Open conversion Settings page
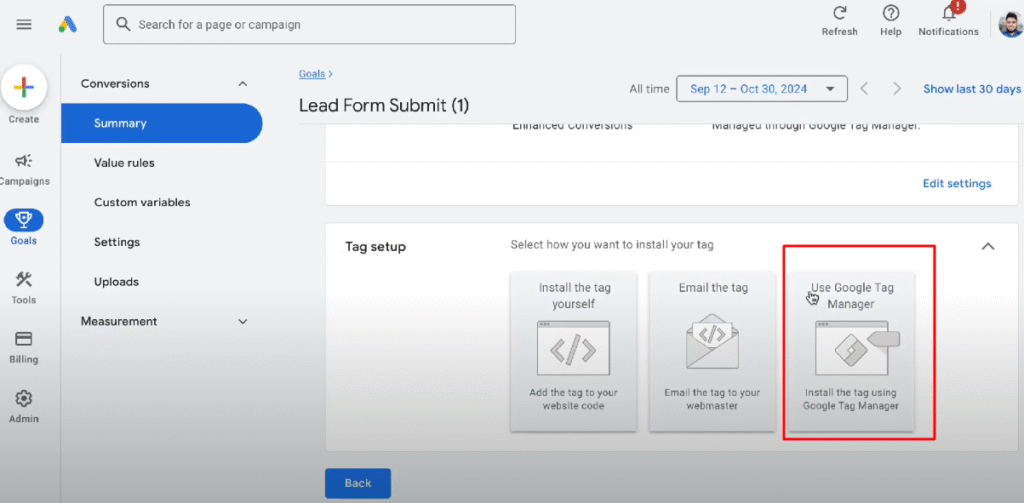1024x503 pixels. pos(117,242)
